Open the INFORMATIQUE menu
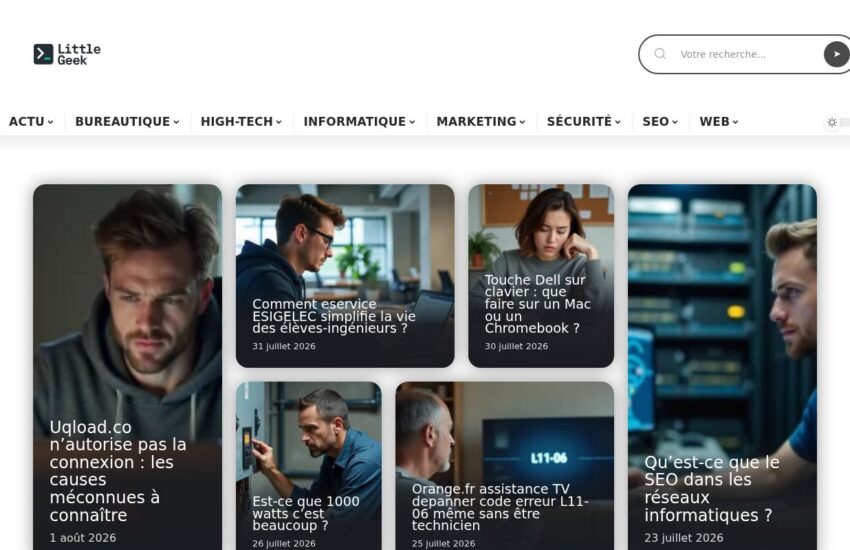 coord(359,121)
